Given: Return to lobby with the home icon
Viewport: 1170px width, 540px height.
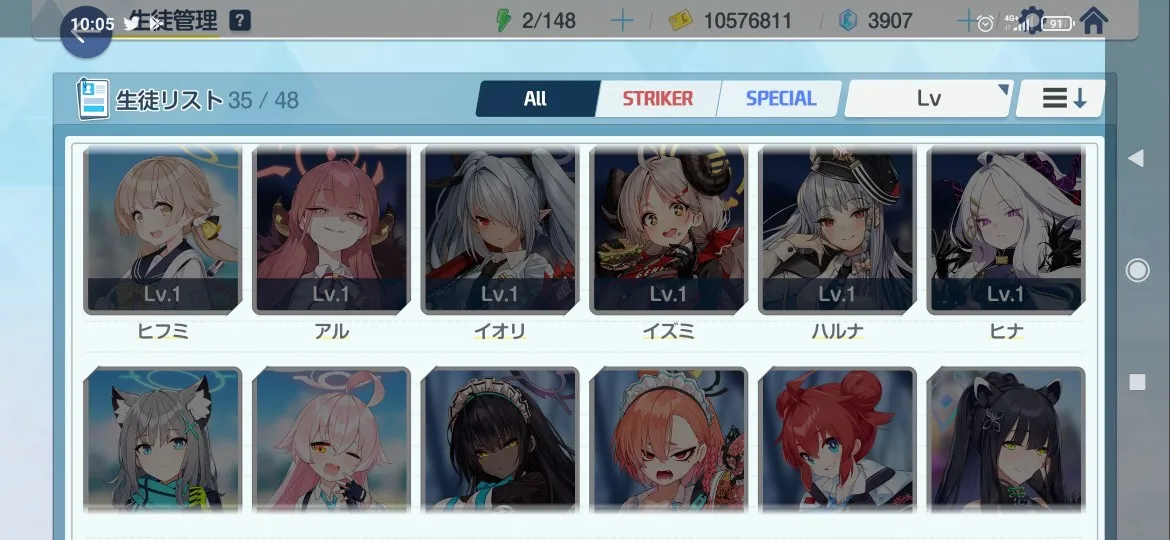Looking at the screenshot, I should tap(1093, 21).
